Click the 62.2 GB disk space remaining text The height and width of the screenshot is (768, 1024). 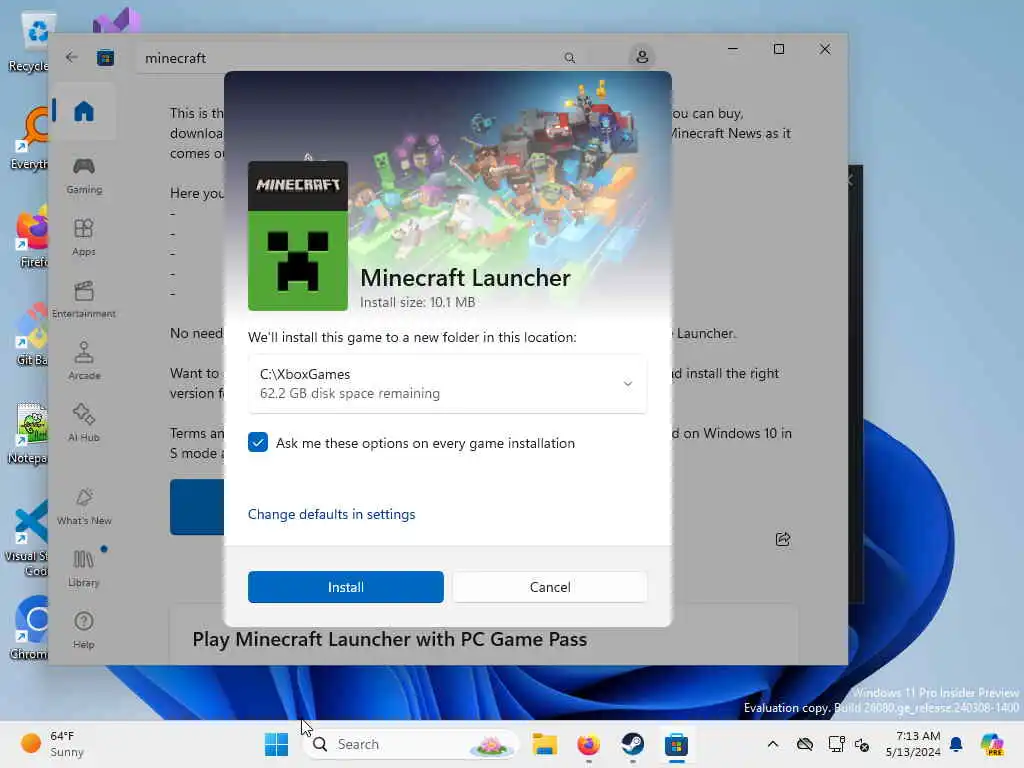pyautogui.click(x=349, y=393)
